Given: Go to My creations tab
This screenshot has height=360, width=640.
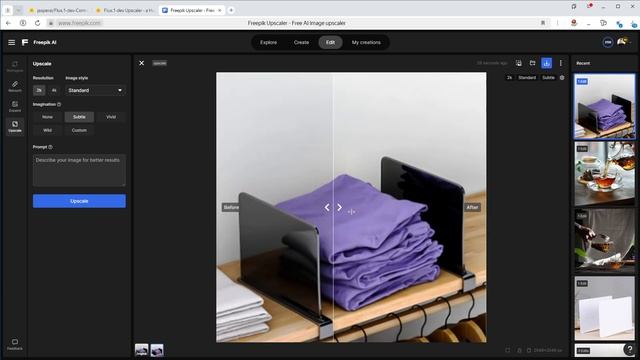Looking at the screenshot, I should (366, 42).
